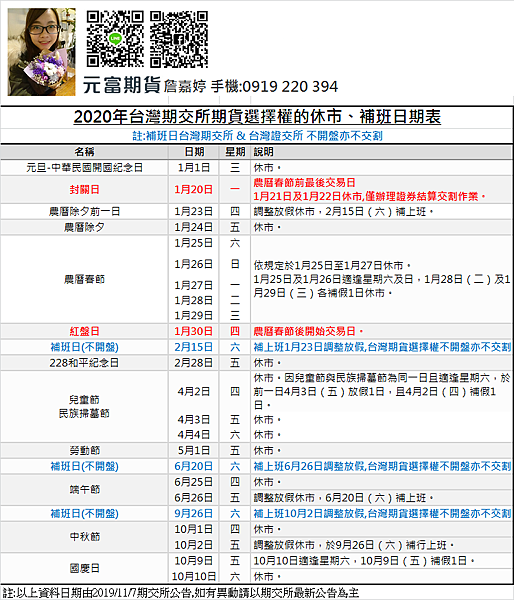The image size is (514, 600).
Task: Select the 農曆除夕前一日 row name
Action: (84, 212)
